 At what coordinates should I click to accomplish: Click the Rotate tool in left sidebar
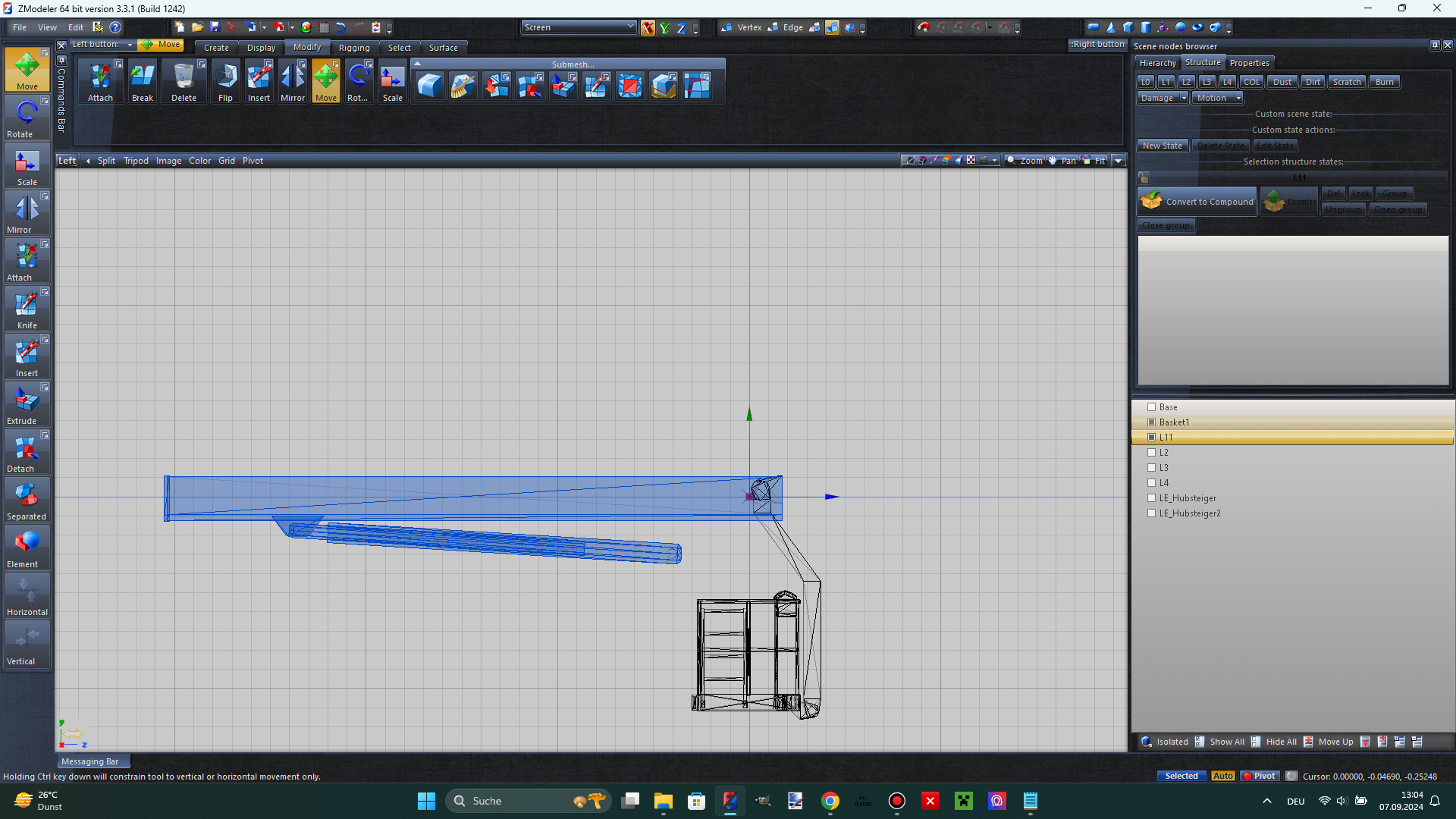coord(27,118)
